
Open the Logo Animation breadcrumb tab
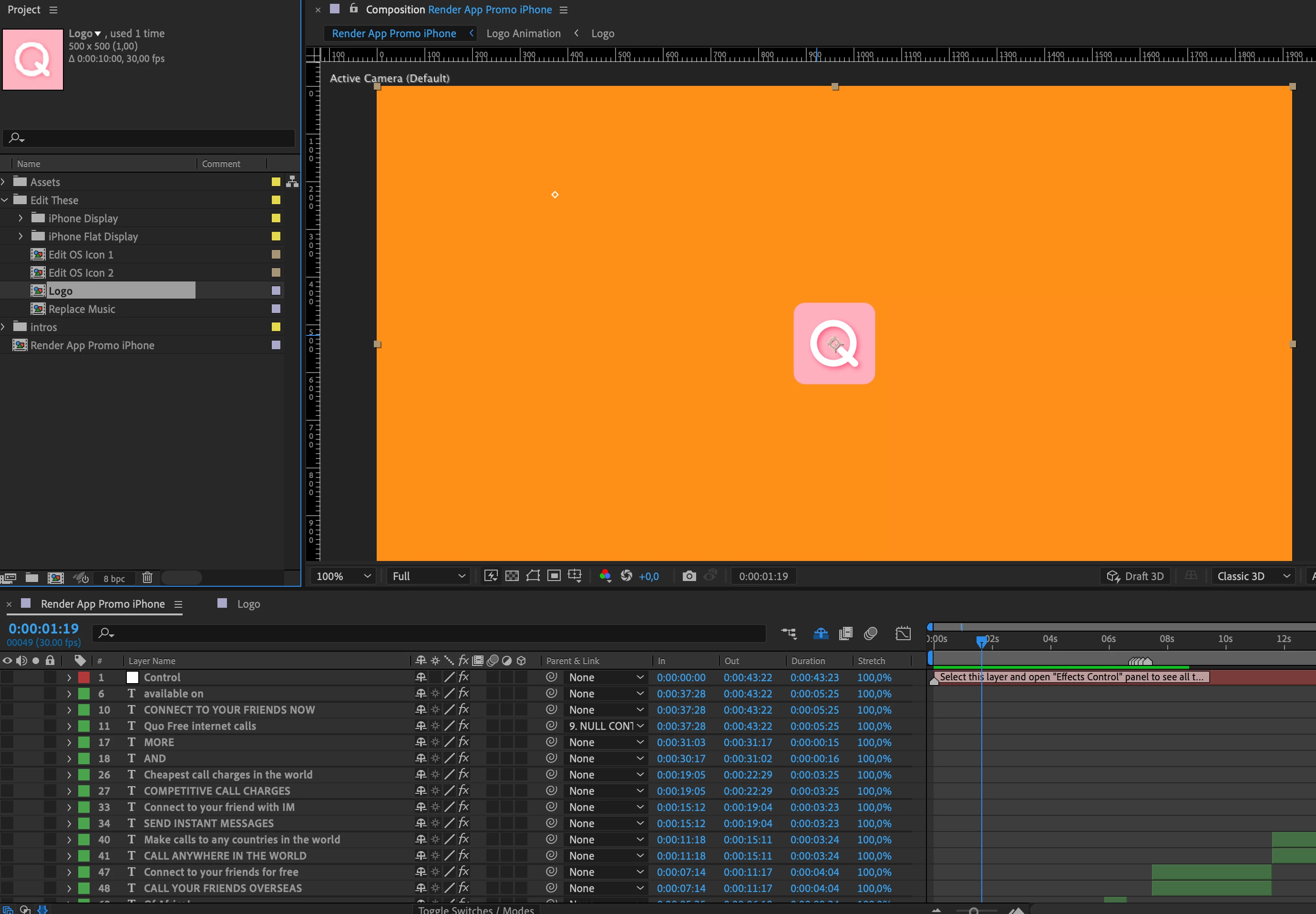(523, 34)
